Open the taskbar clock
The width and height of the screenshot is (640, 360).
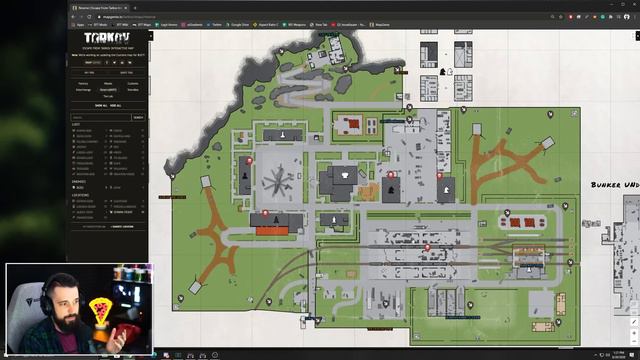tap(618, 354)
